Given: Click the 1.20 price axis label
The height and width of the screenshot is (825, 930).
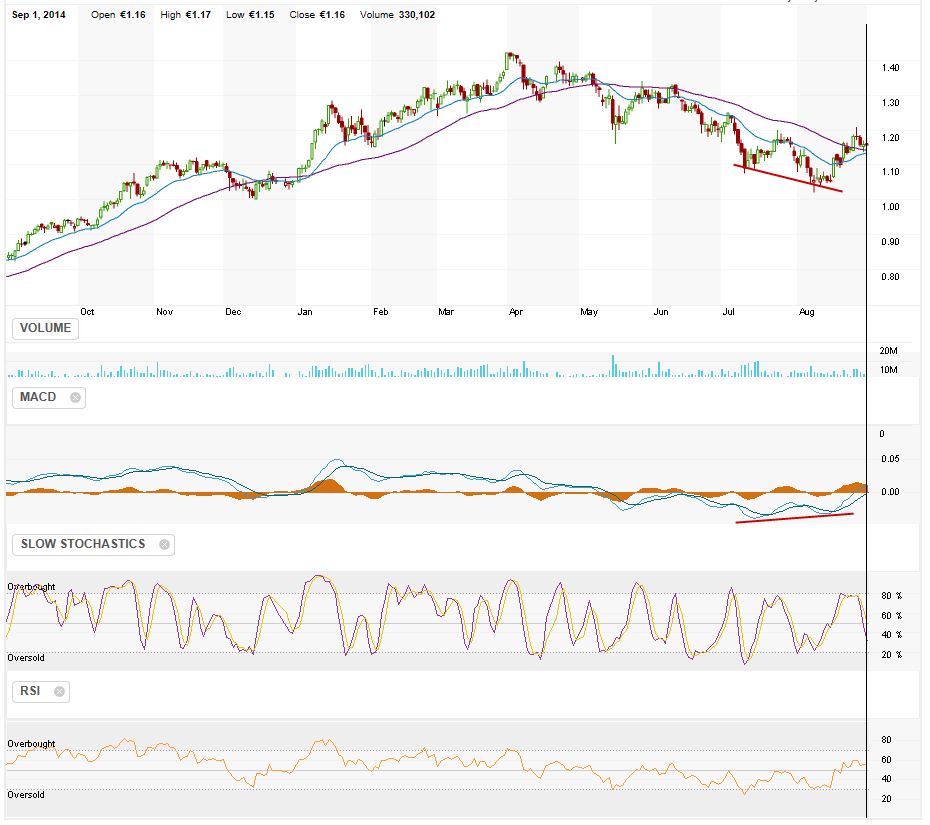Looking at the screenshot, I should pyautogui.click(x=890, y=138).
